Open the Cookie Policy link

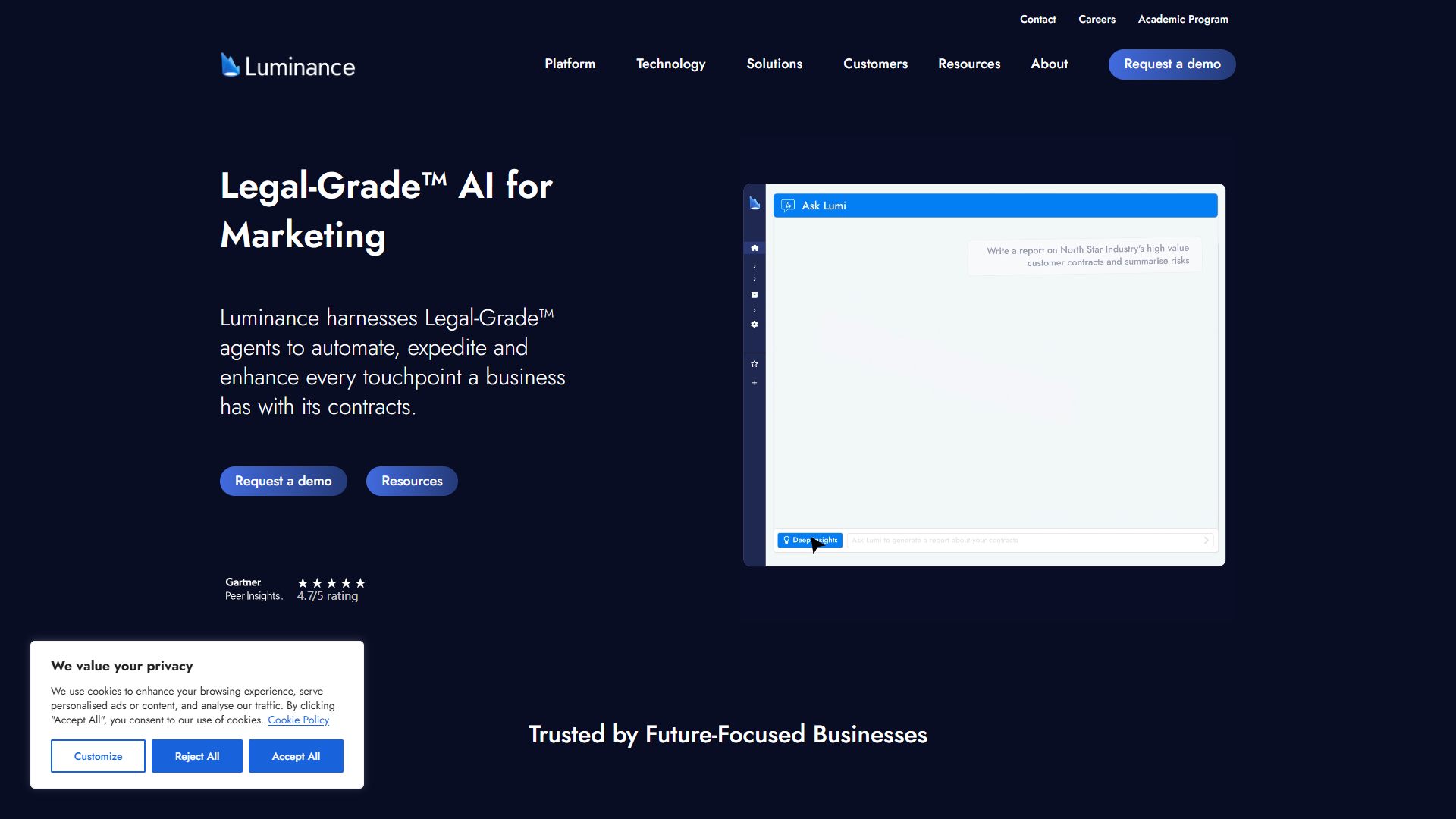pos(298,720)
